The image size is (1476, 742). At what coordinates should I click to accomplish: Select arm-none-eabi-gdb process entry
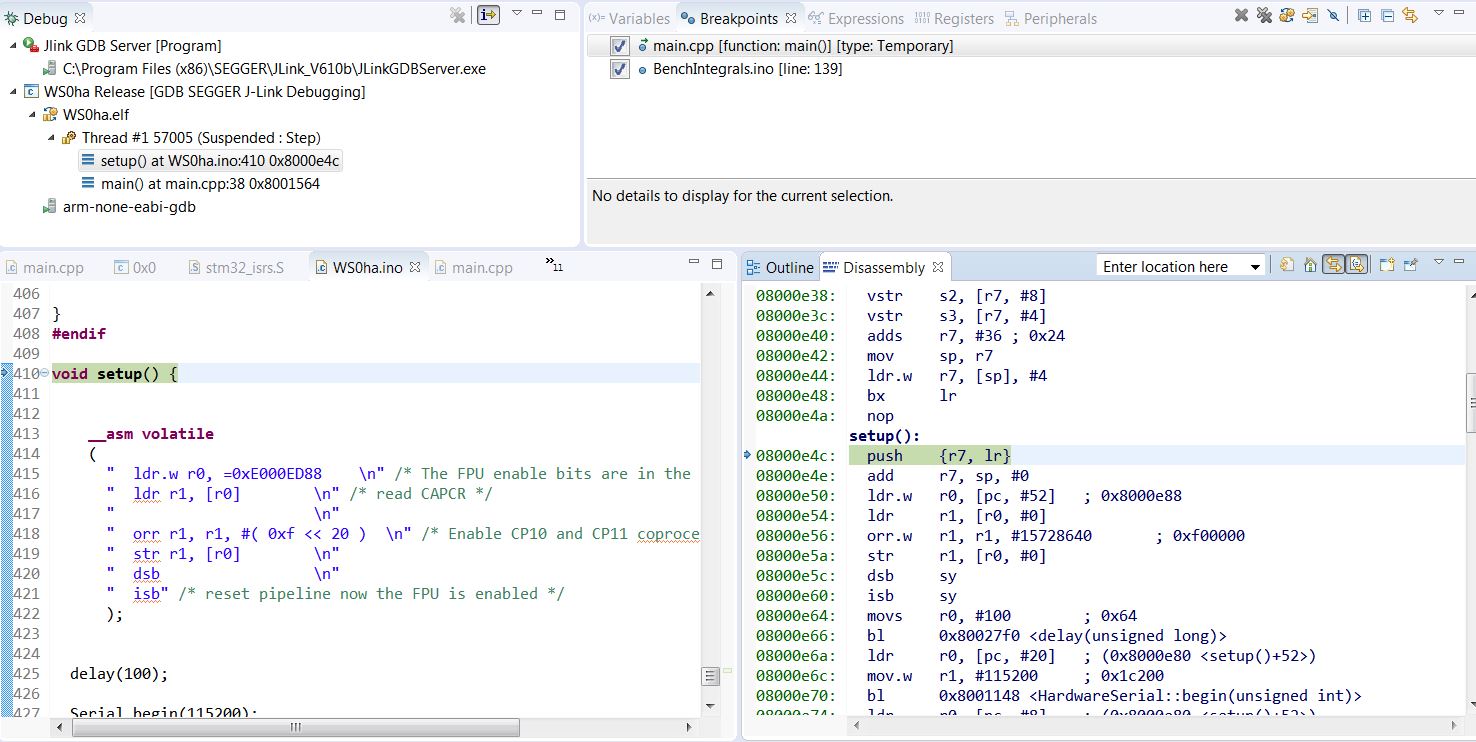pos(129,207)
